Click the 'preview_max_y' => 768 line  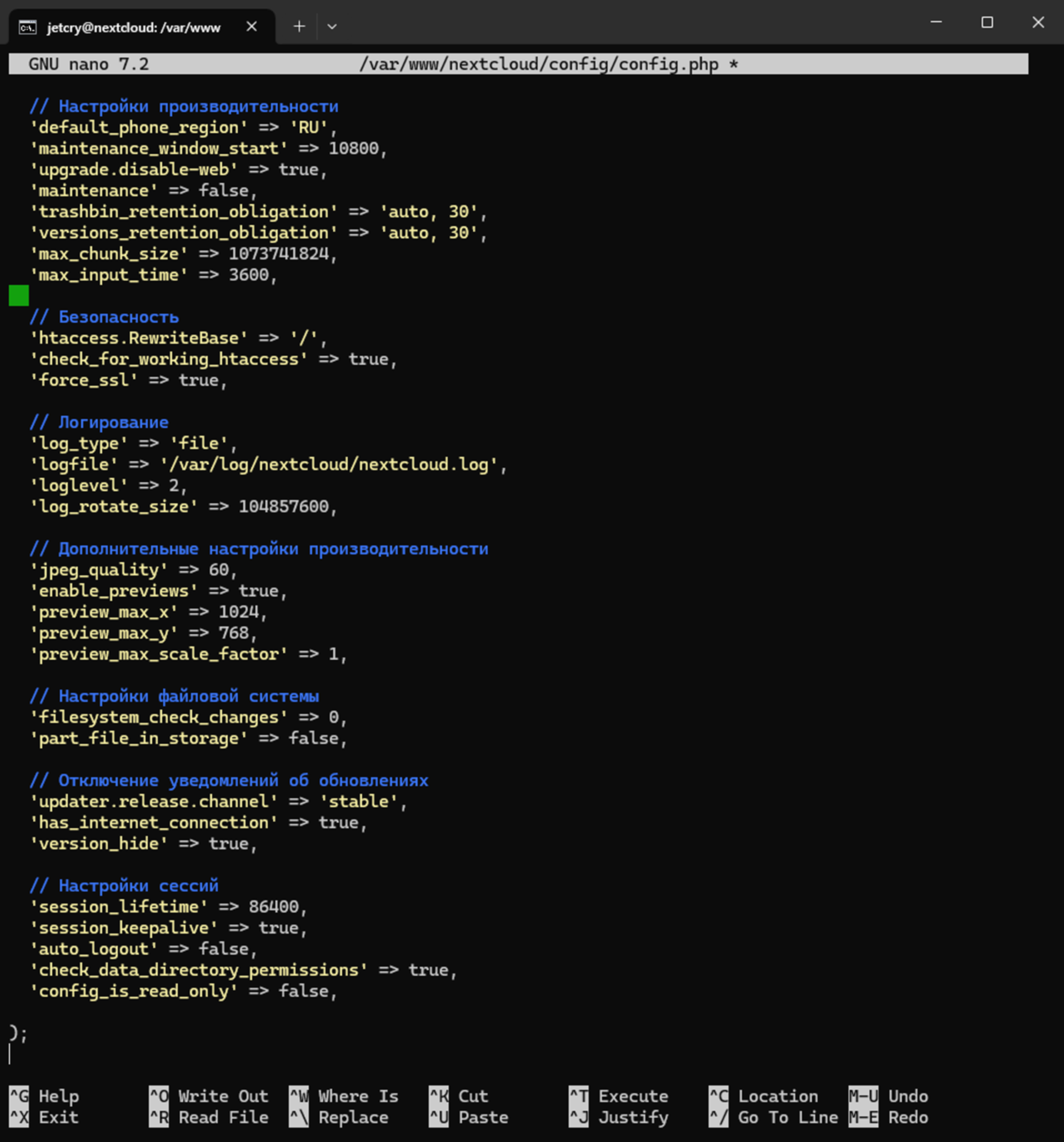(144, 632)
